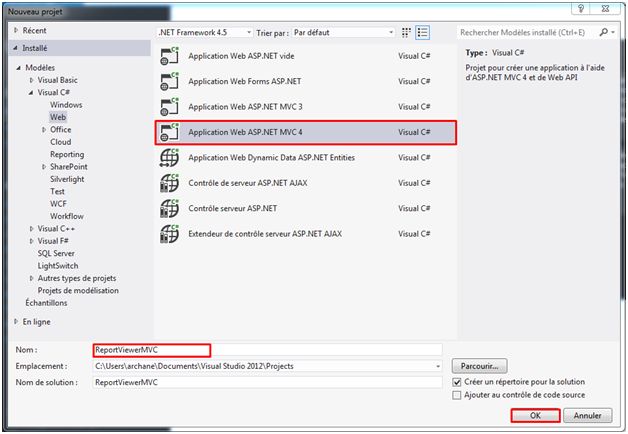Click the Annuler button
628x434 pixels.
(588, 416)
